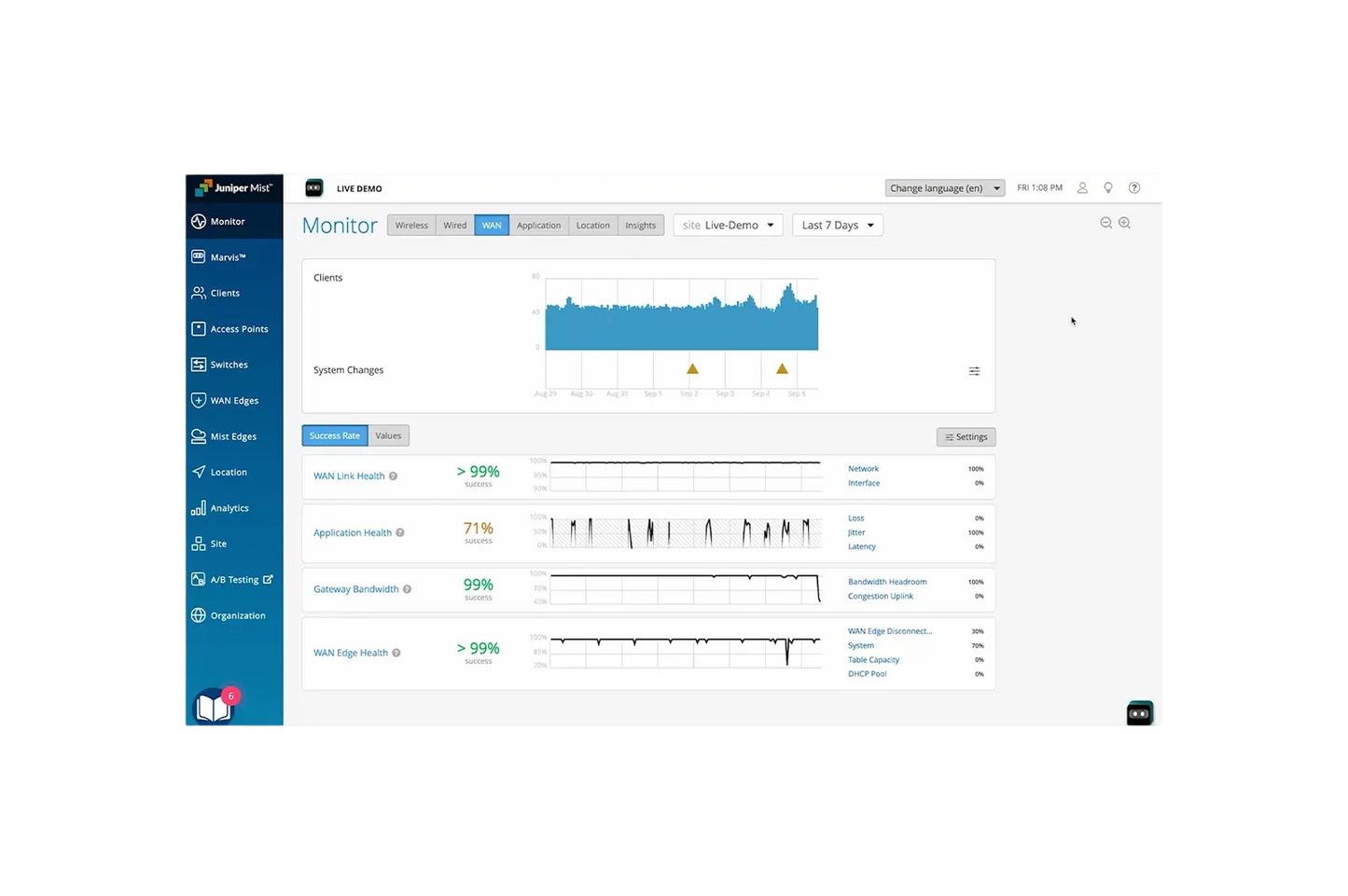
Task: Toggle the clients chart filter options icon
Action: tap(974, 371)
